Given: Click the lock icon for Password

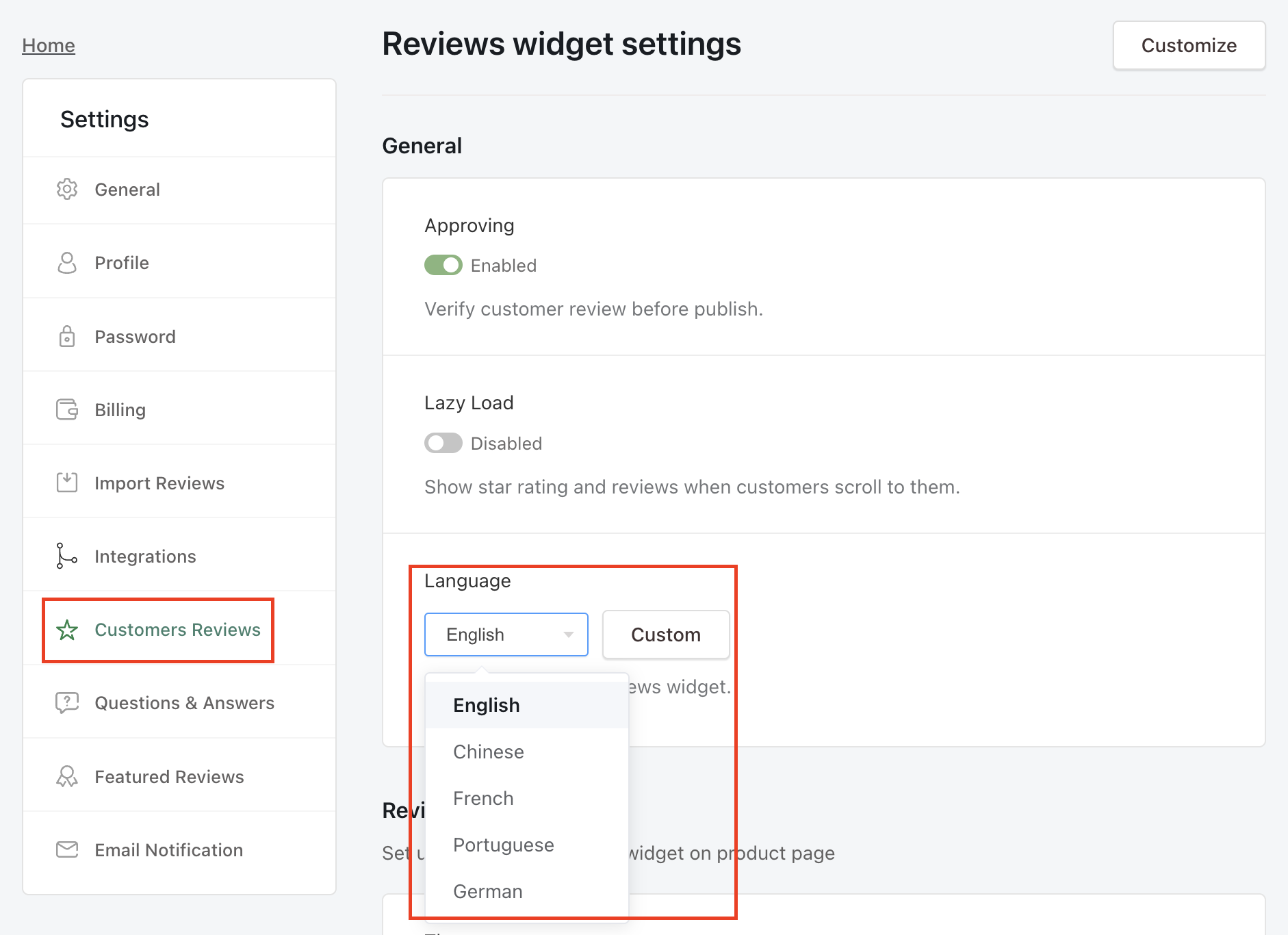Looking at the screenshot, I should [x=67, y=337].
